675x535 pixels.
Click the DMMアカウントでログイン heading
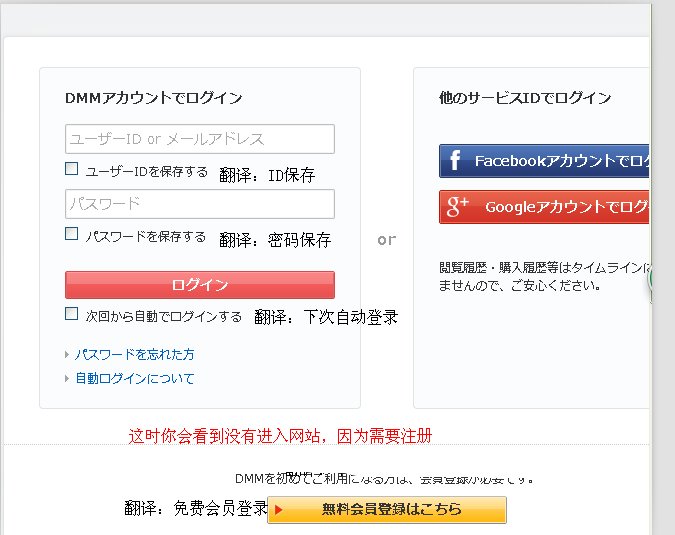point(153,98)
